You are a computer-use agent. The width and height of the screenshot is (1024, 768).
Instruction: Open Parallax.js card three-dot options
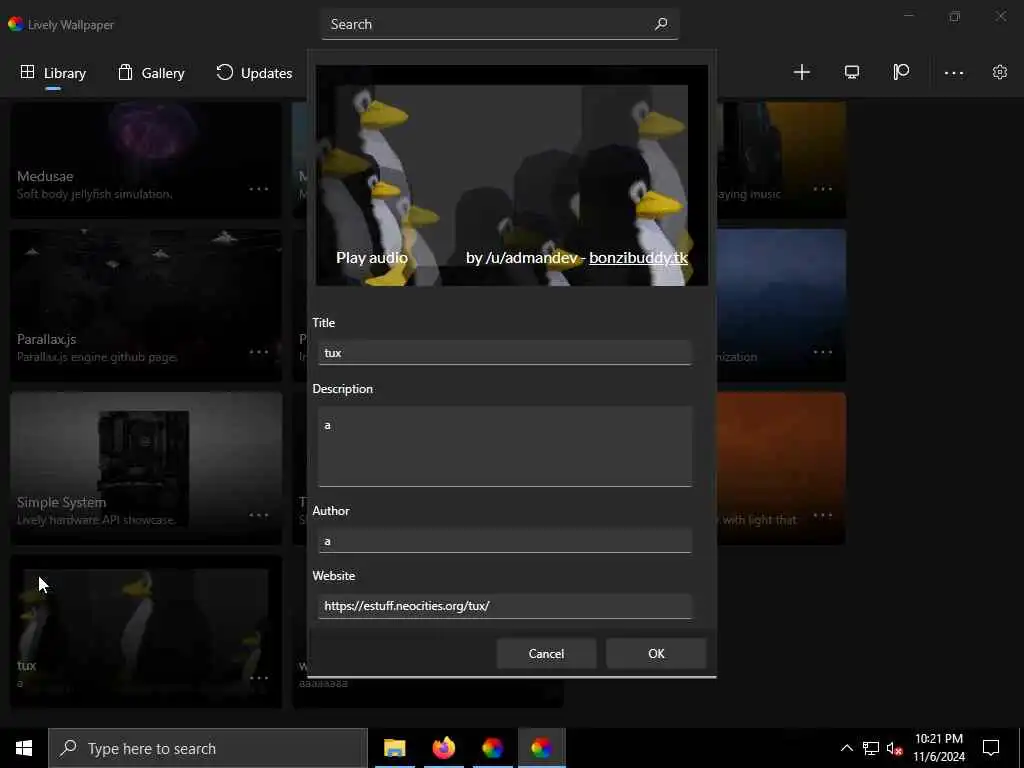click(259, 352)
